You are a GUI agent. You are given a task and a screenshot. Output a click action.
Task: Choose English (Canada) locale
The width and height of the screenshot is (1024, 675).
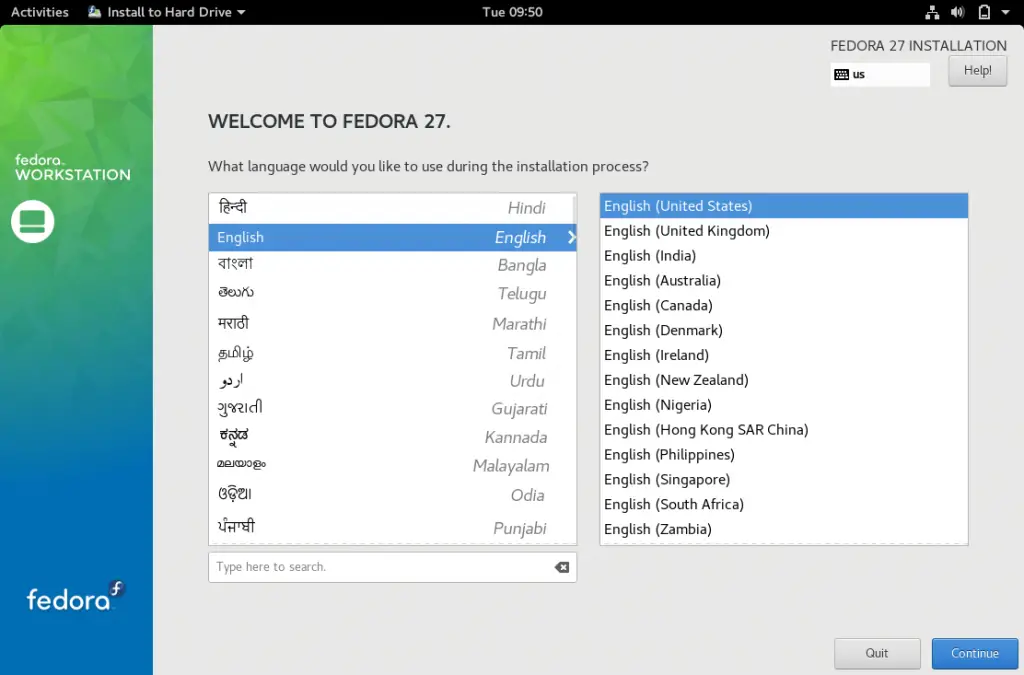coord(784,305)
